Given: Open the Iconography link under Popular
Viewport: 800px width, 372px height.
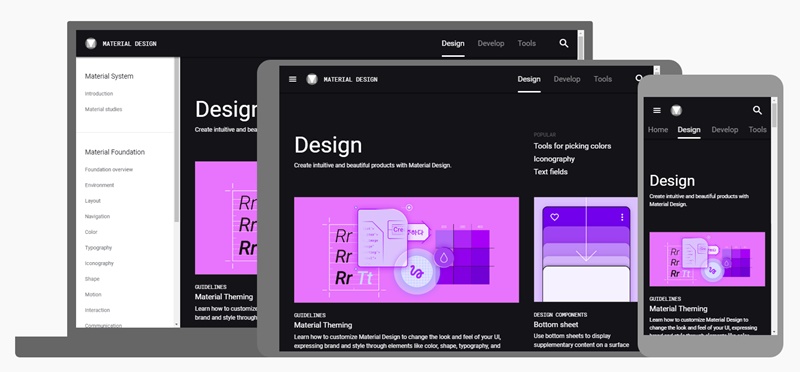Looking at the screenshot, I should (554, 159).
